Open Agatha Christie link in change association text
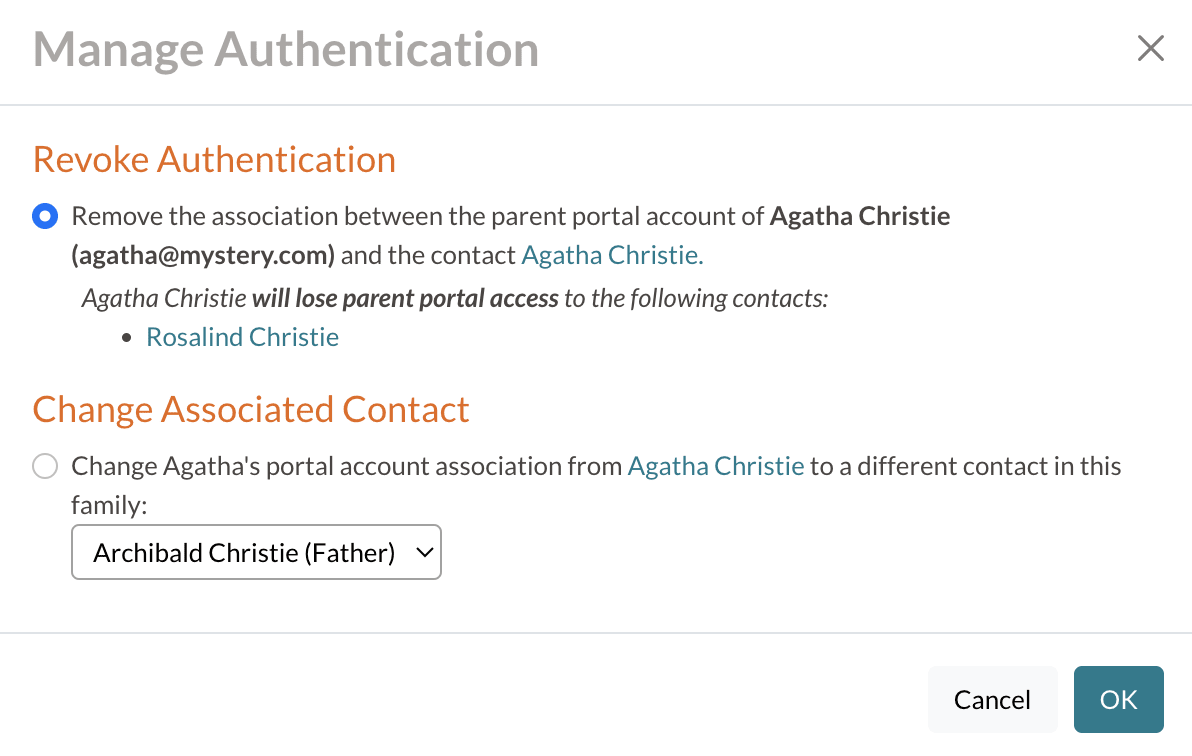 pos(715,466)
